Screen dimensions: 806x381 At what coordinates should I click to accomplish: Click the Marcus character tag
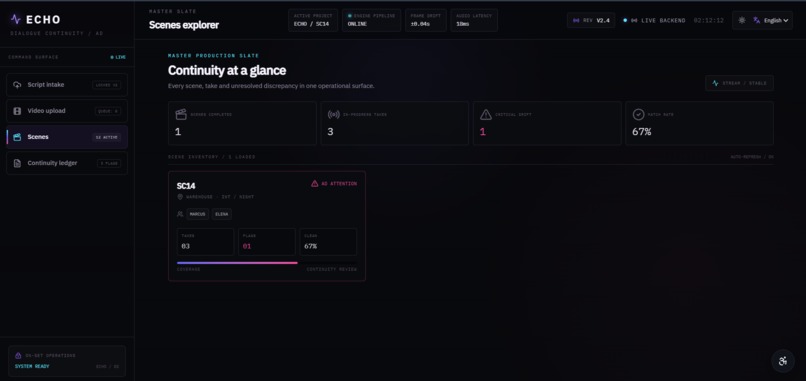click(x=197, y=214)
